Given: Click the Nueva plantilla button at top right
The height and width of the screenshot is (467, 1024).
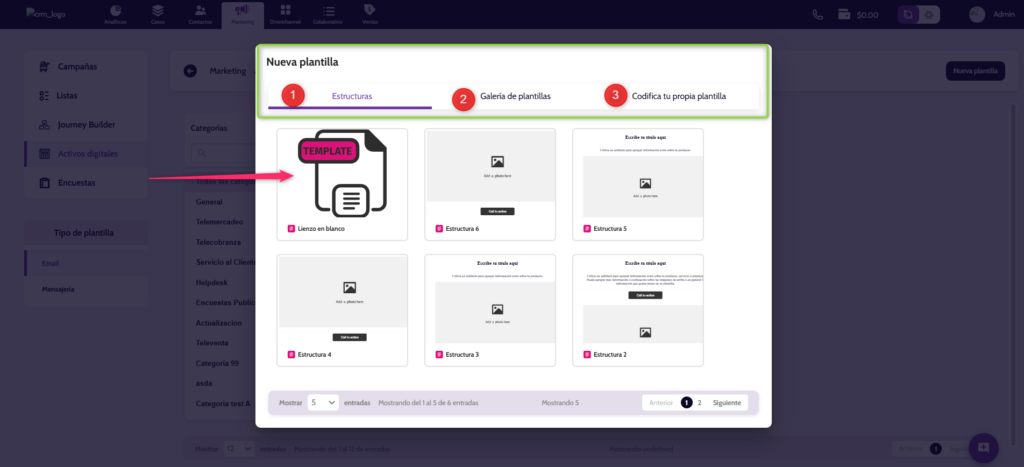Looking at the screenshot, I should click(975, 71).
